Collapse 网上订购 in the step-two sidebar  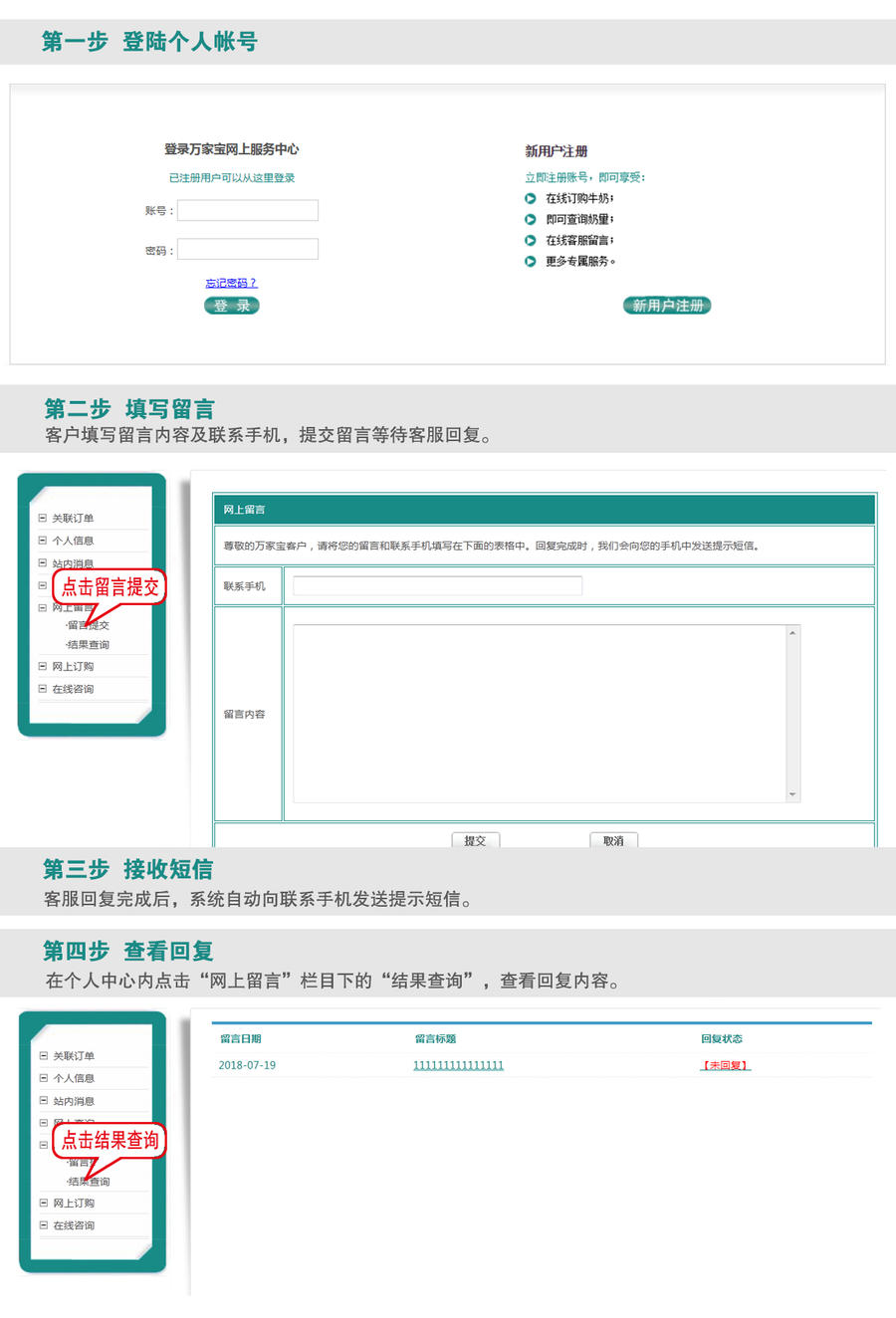pyautogui.click(x=42, y=666)
